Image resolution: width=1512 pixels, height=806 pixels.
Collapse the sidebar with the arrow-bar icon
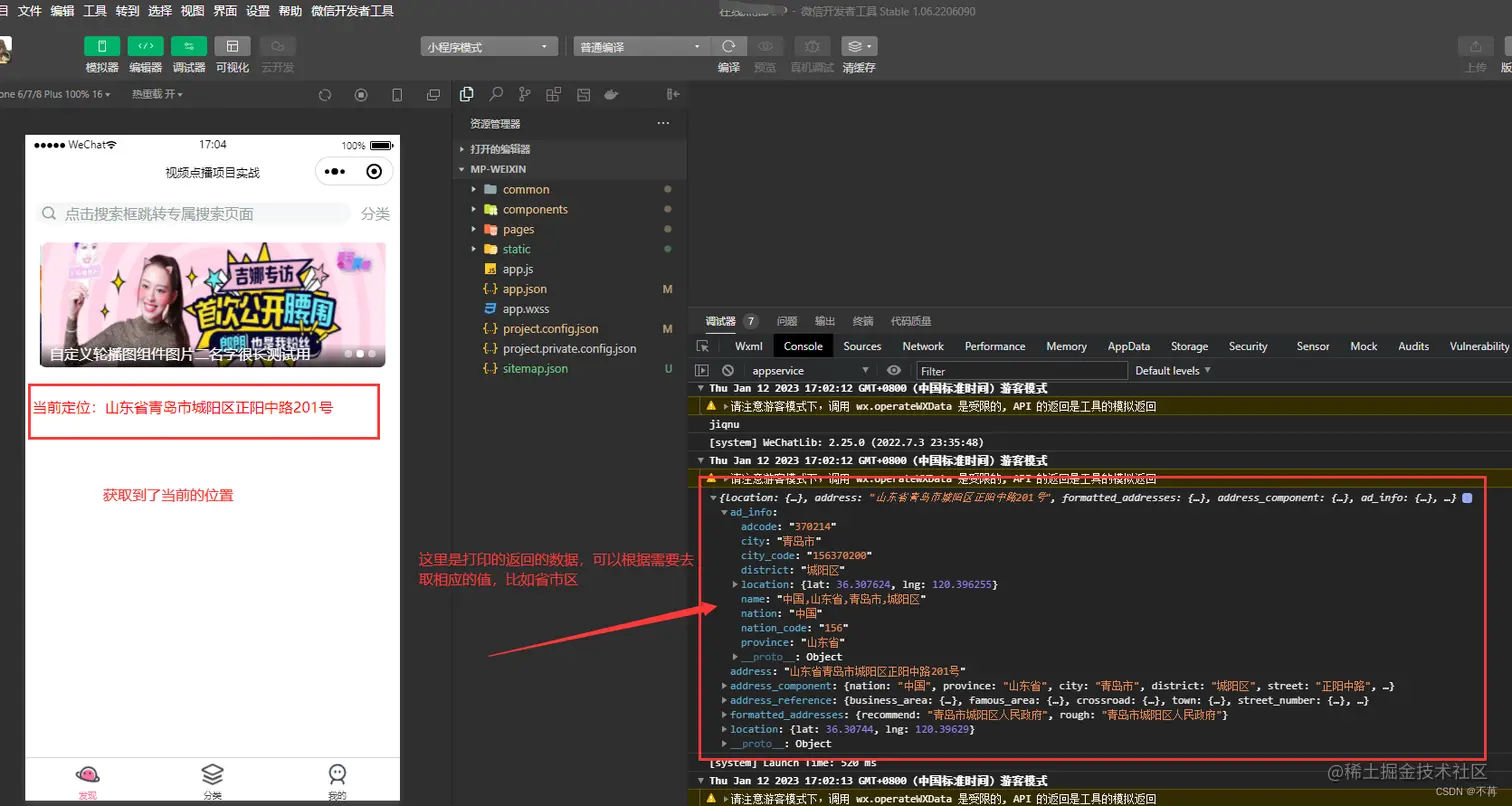point(673,94)
